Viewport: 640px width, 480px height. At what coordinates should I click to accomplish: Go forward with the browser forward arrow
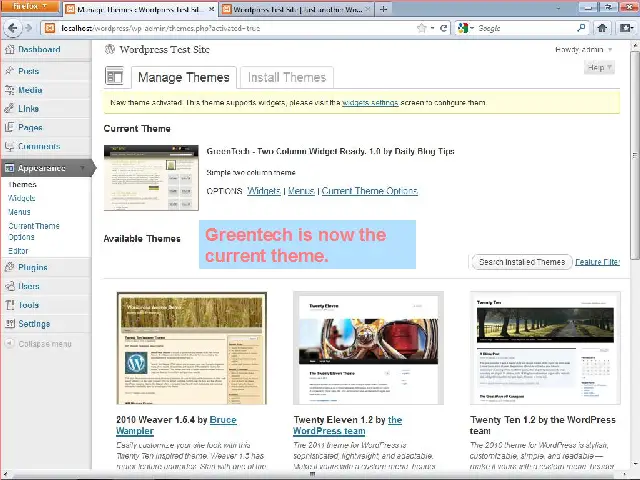point(28,28)
